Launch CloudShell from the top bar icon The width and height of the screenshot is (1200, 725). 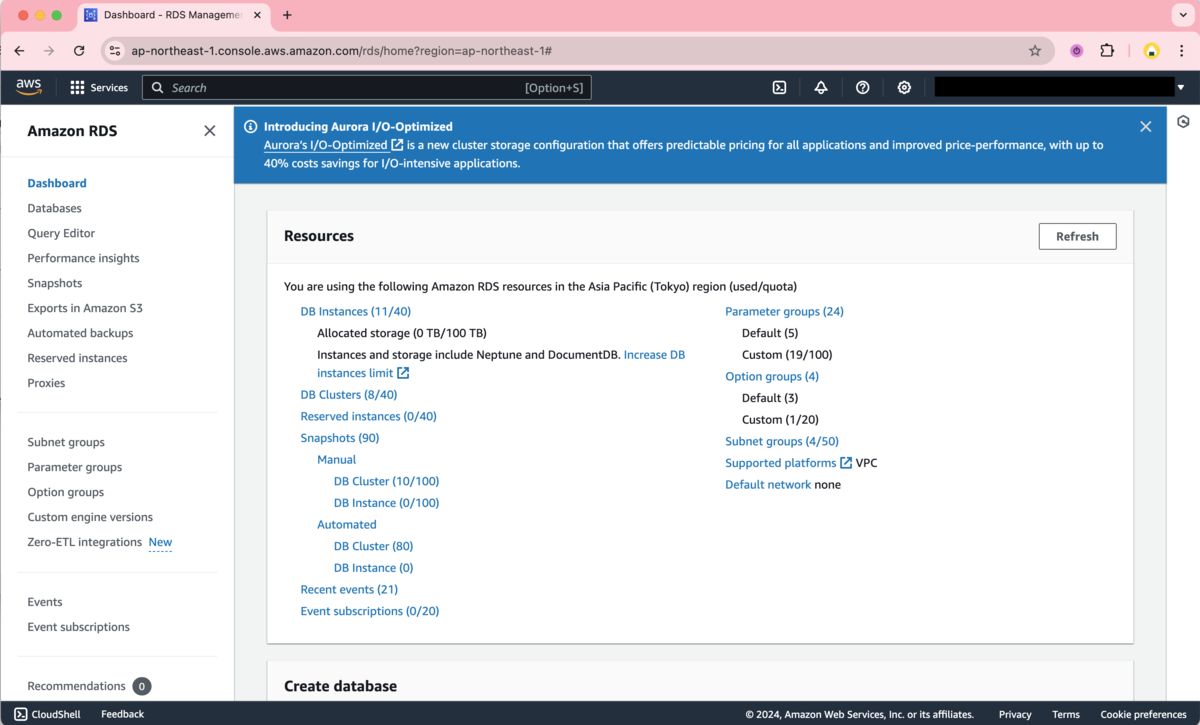(x=779, y=88)
